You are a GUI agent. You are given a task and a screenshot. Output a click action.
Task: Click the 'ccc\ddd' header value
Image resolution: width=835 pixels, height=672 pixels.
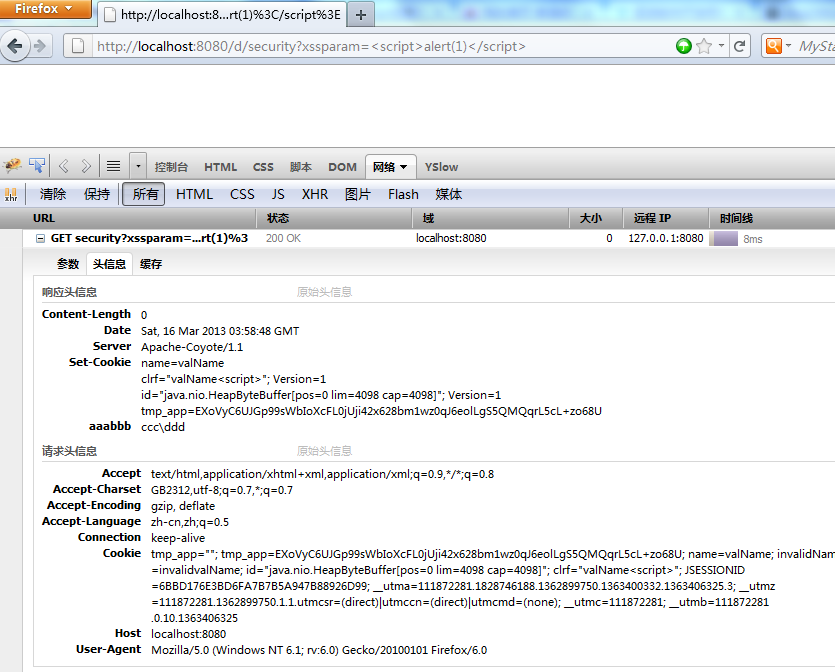[162, 427]
